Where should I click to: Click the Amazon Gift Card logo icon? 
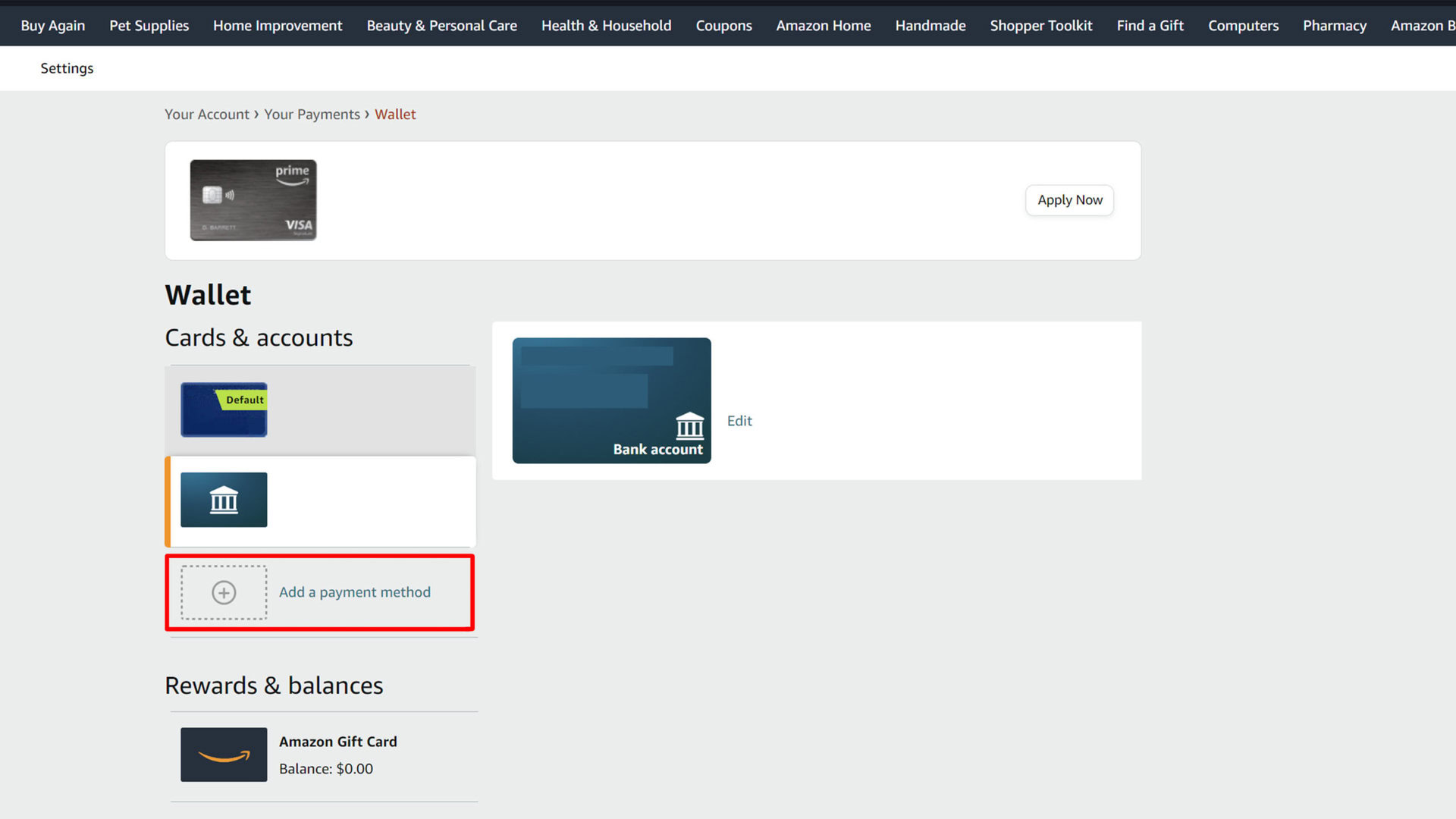pos(224,755)
